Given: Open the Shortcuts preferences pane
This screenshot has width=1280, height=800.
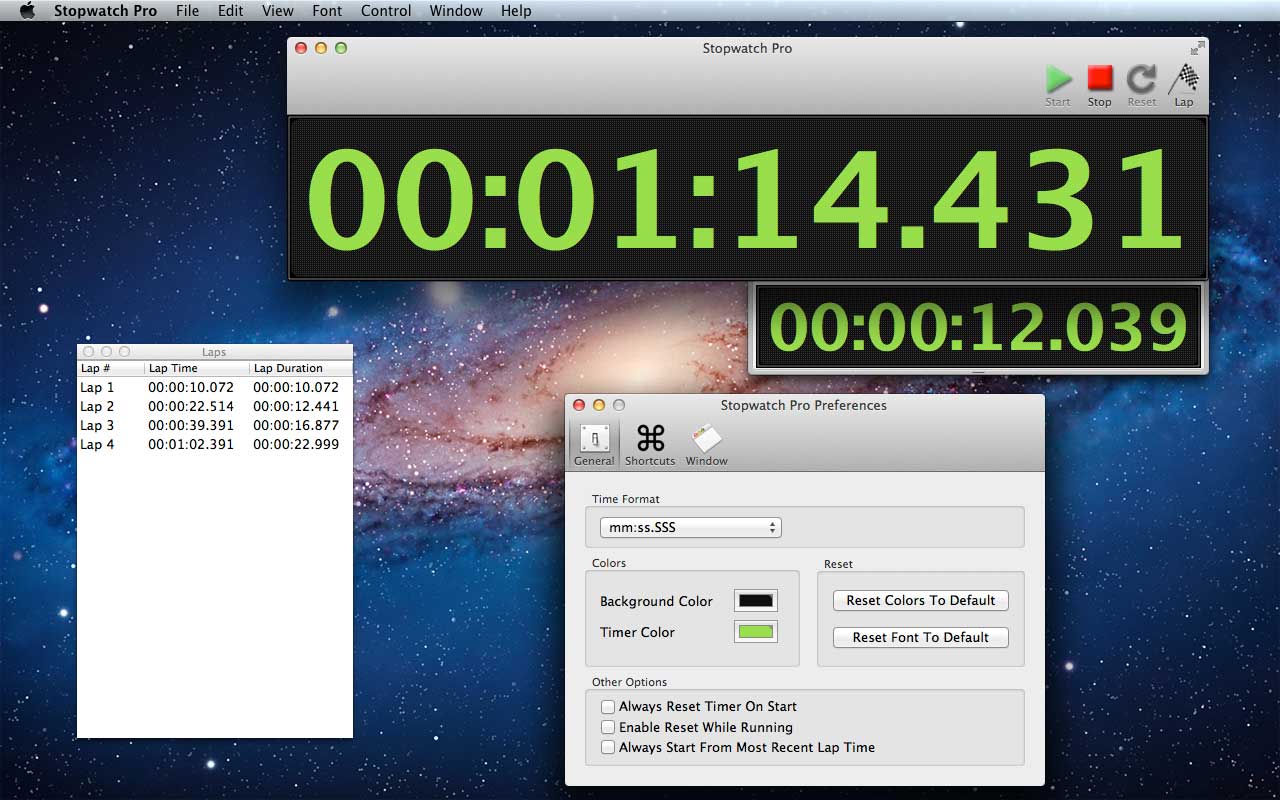Looking at the screenshot, I should [650, 442].
